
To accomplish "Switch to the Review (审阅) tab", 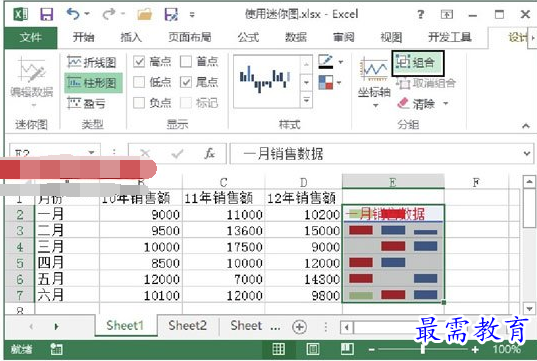I will pos(344,37).
